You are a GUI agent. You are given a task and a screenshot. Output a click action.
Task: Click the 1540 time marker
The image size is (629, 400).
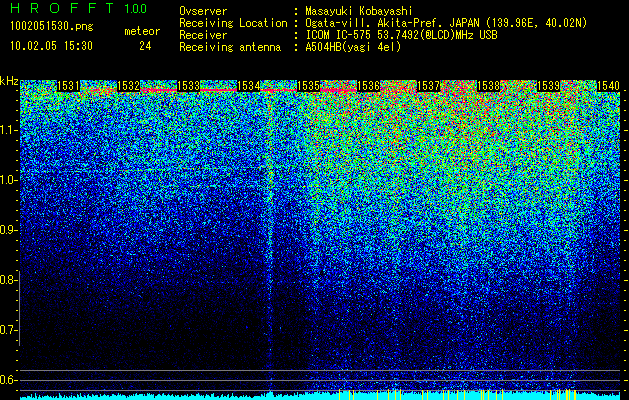(608, 86)
